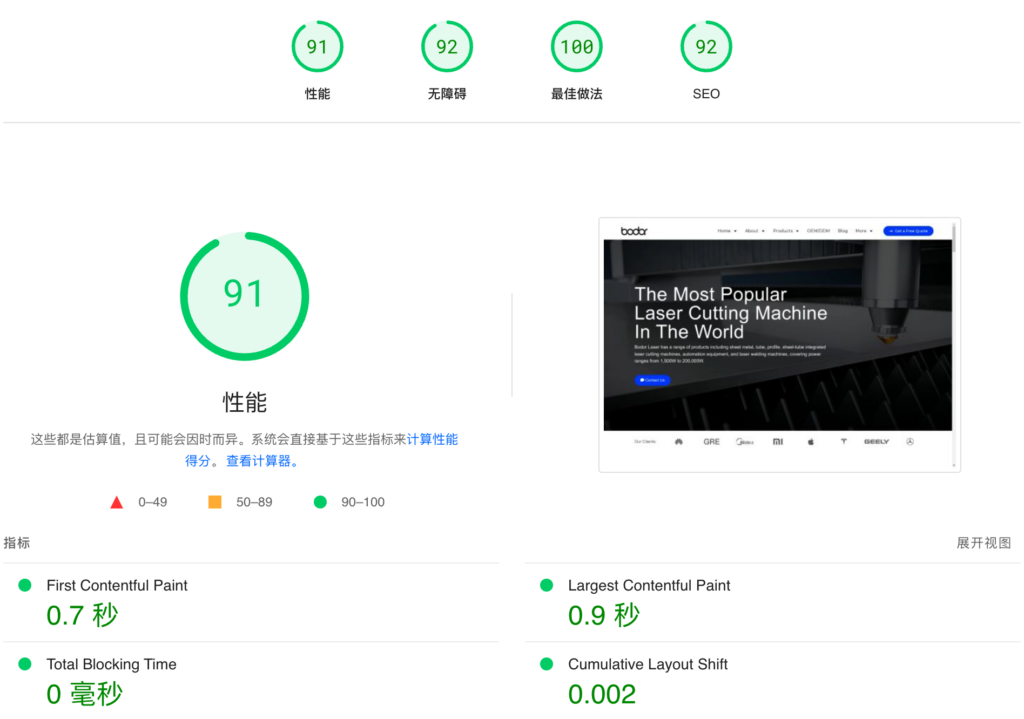The height and width of the screenshot is (719, 1024).
Task: Click the large 性能 heading below gauge
Action: click(x=245, y=402)
